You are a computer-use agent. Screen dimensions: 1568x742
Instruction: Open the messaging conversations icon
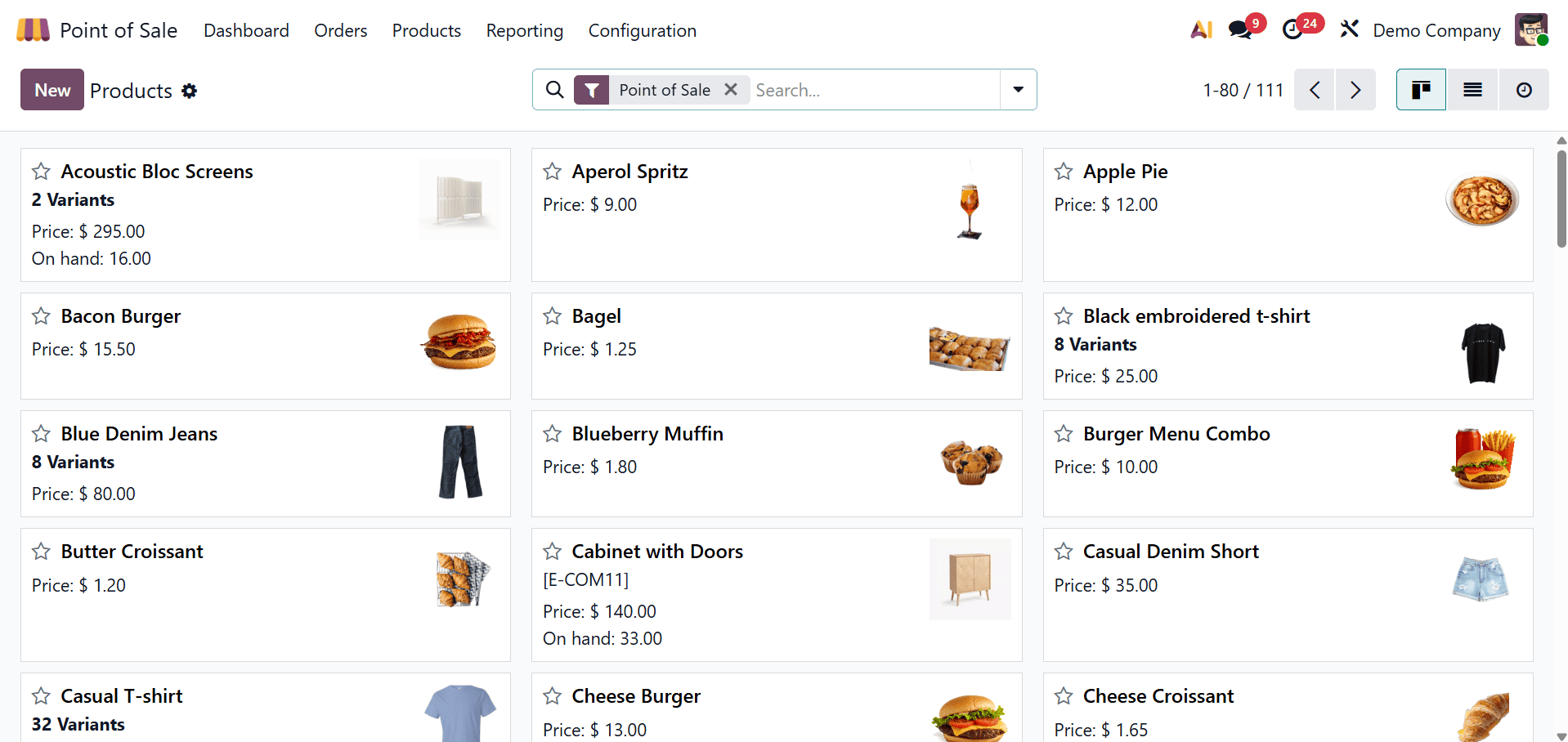pos(1241,29)
